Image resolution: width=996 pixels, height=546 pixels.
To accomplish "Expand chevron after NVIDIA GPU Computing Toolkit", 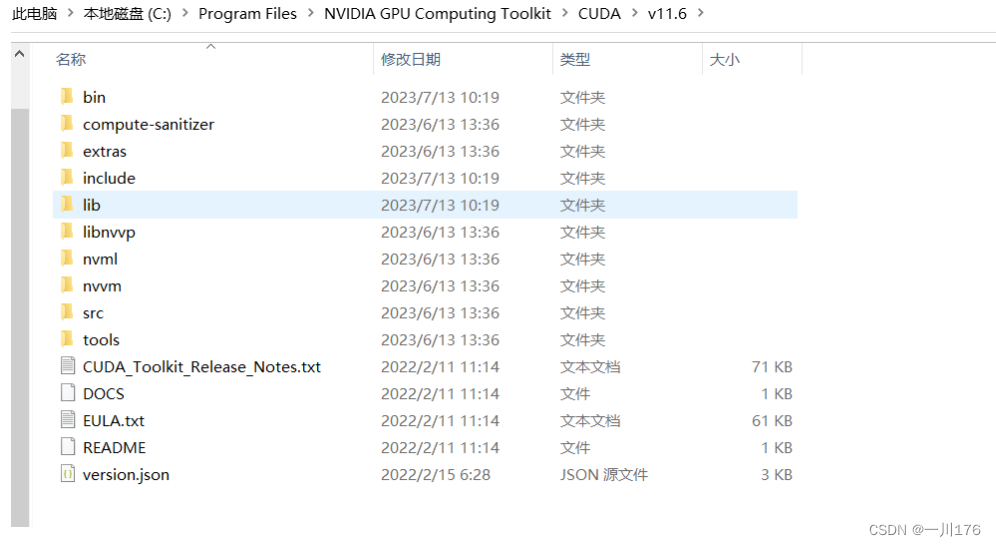I will tap(565, 13).
